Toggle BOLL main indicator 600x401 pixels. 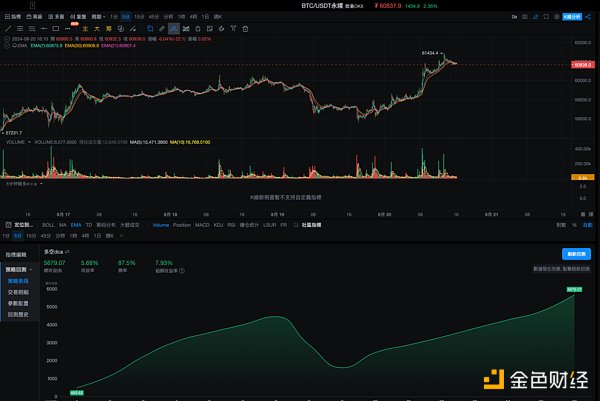pos(48,225)
